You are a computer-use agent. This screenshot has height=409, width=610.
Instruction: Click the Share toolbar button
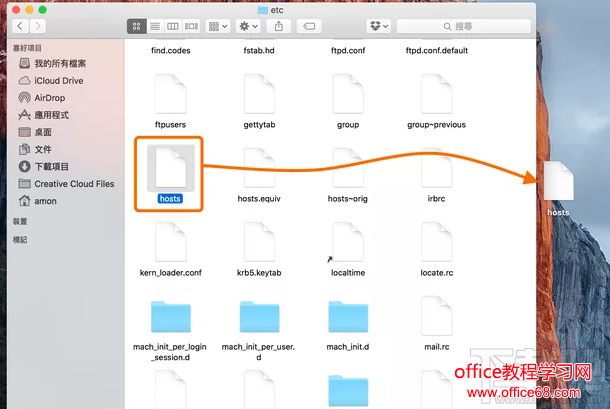point(279,25)
